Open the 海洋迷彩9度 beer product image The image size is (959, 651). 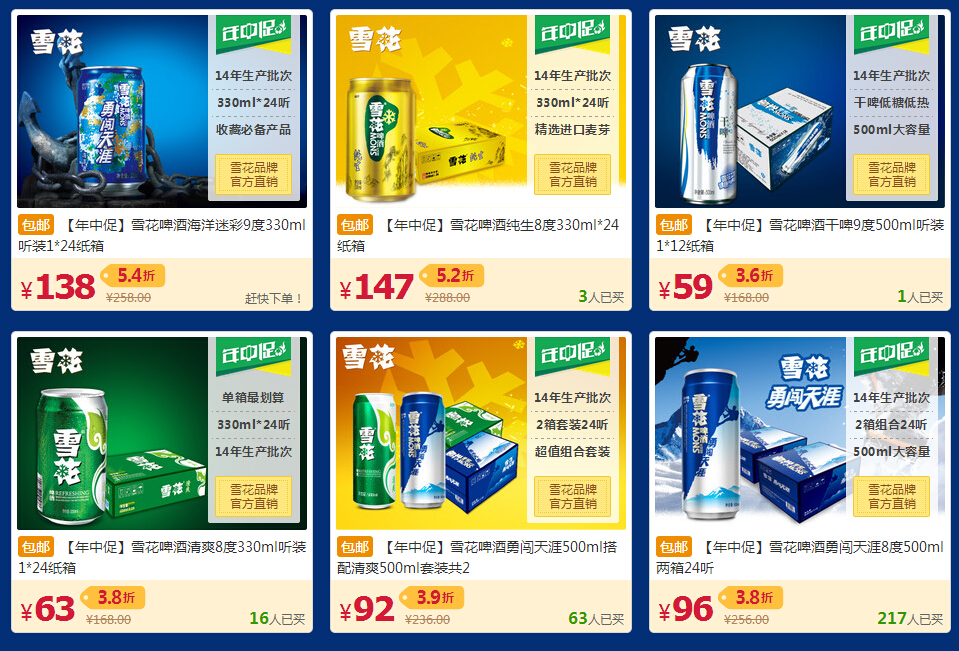(x=162, y=111)
